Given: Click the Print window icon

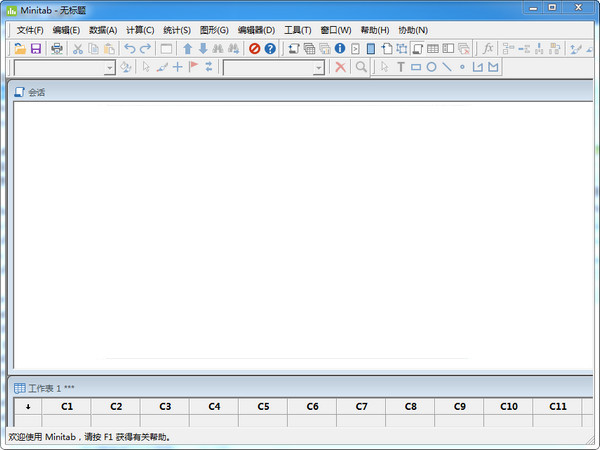Looking at the screenshot, I should pos(57,48).
